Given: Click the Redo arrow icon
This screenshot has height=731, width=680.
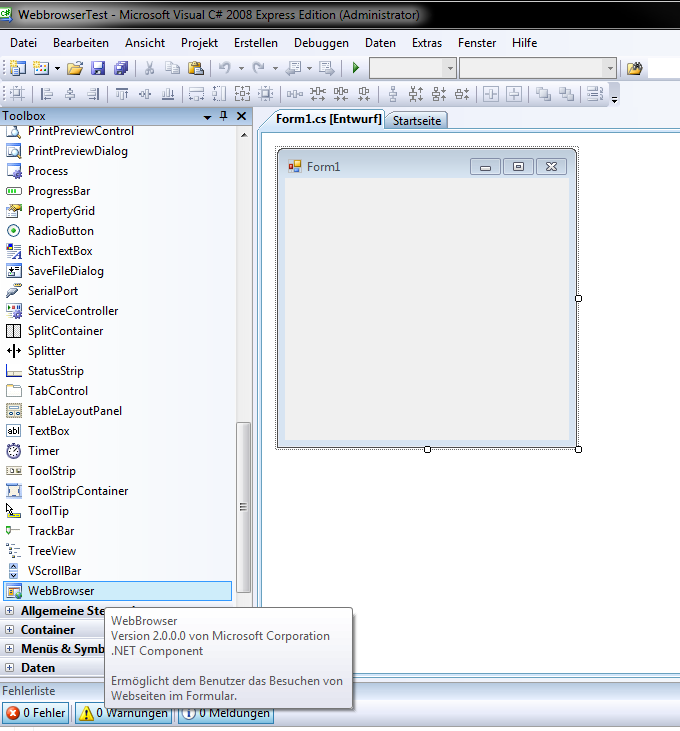Looking at the screenshot, I should point(259,69).
